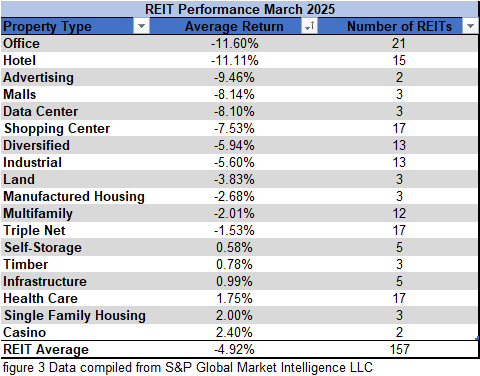The height and width of the screenshot is (376, 480).
Task: Select the Property Type header cell
Action: tap(75, 26)
